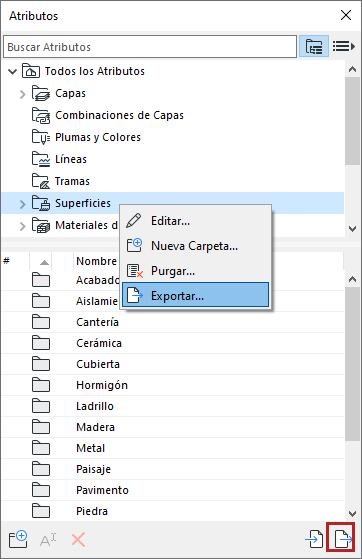Click the tree scrollbar down arrow
This screenshot has height=559, width=362.
pos(352,229)
